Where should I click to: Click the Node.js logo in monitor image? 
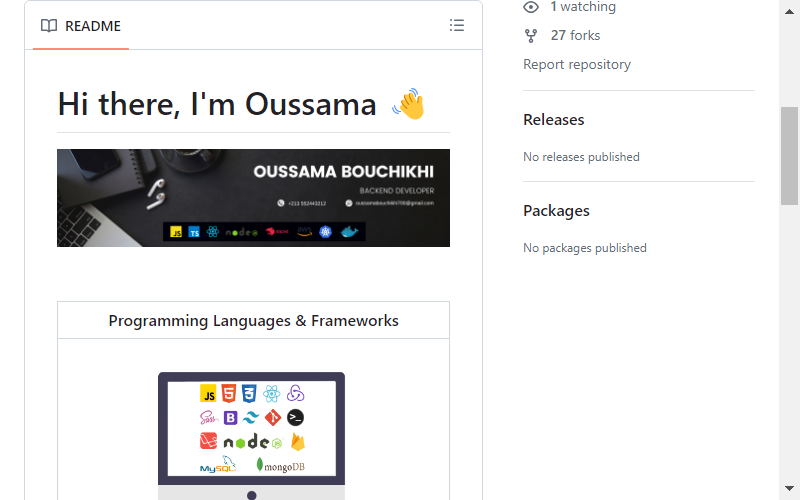(253, 442)
